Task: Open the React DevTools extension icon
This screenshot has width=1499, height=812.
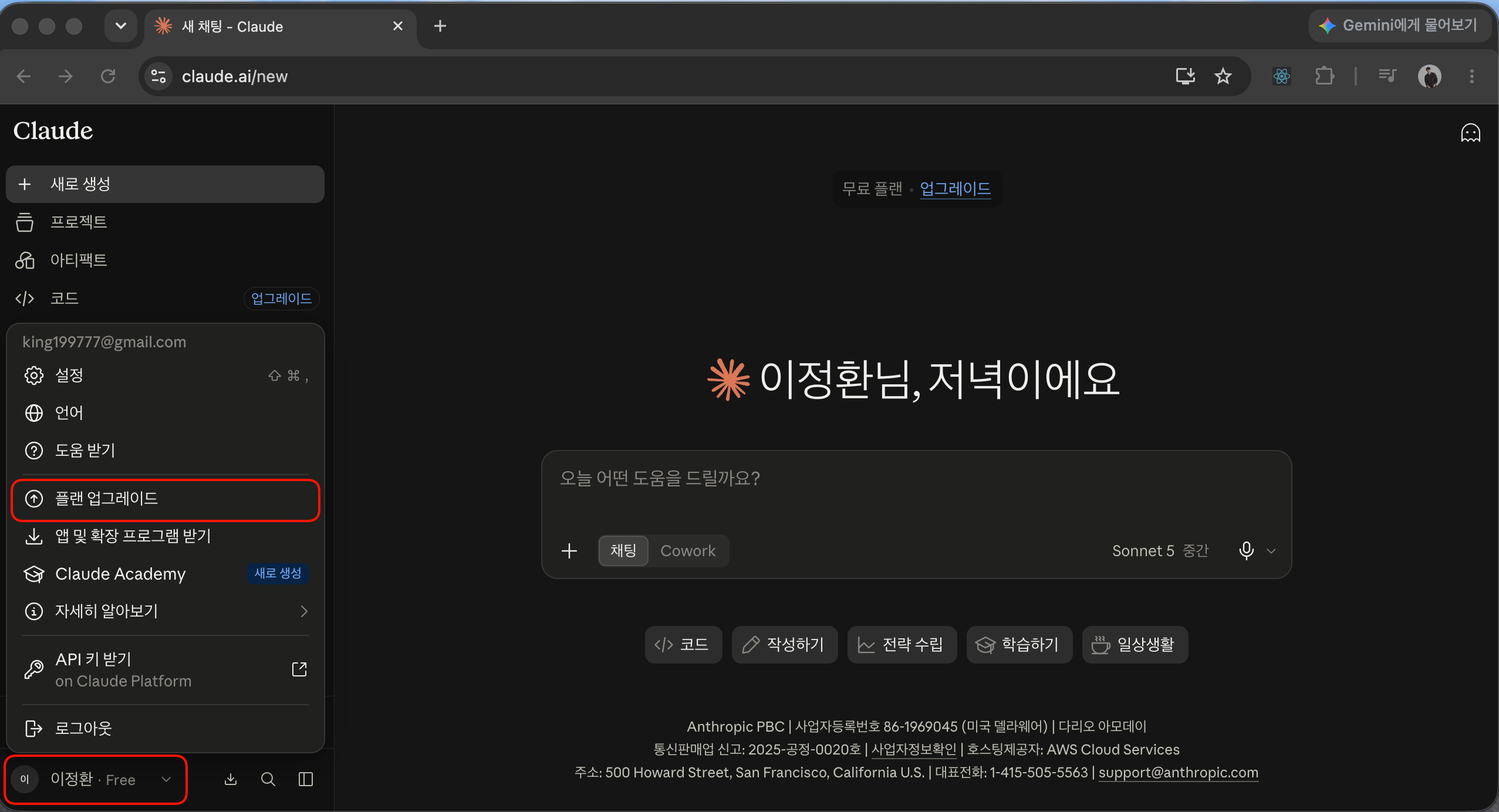Action: (1282, 76)
